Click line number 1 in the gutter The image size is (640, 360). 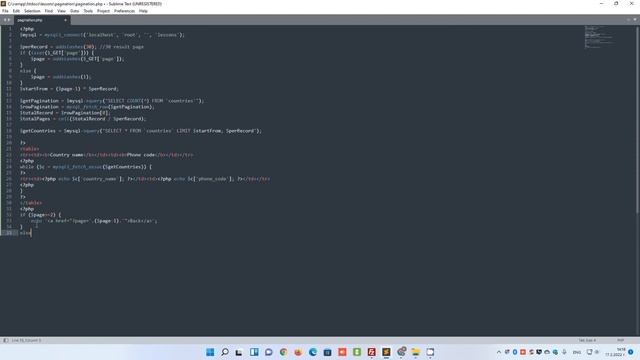pyautogui.click(x=10, y=29)
